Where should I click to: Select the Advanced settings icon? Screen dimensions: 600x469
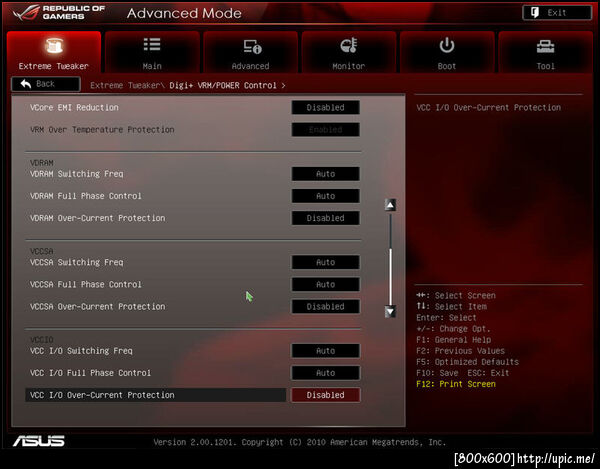click(x=252, y=46)
